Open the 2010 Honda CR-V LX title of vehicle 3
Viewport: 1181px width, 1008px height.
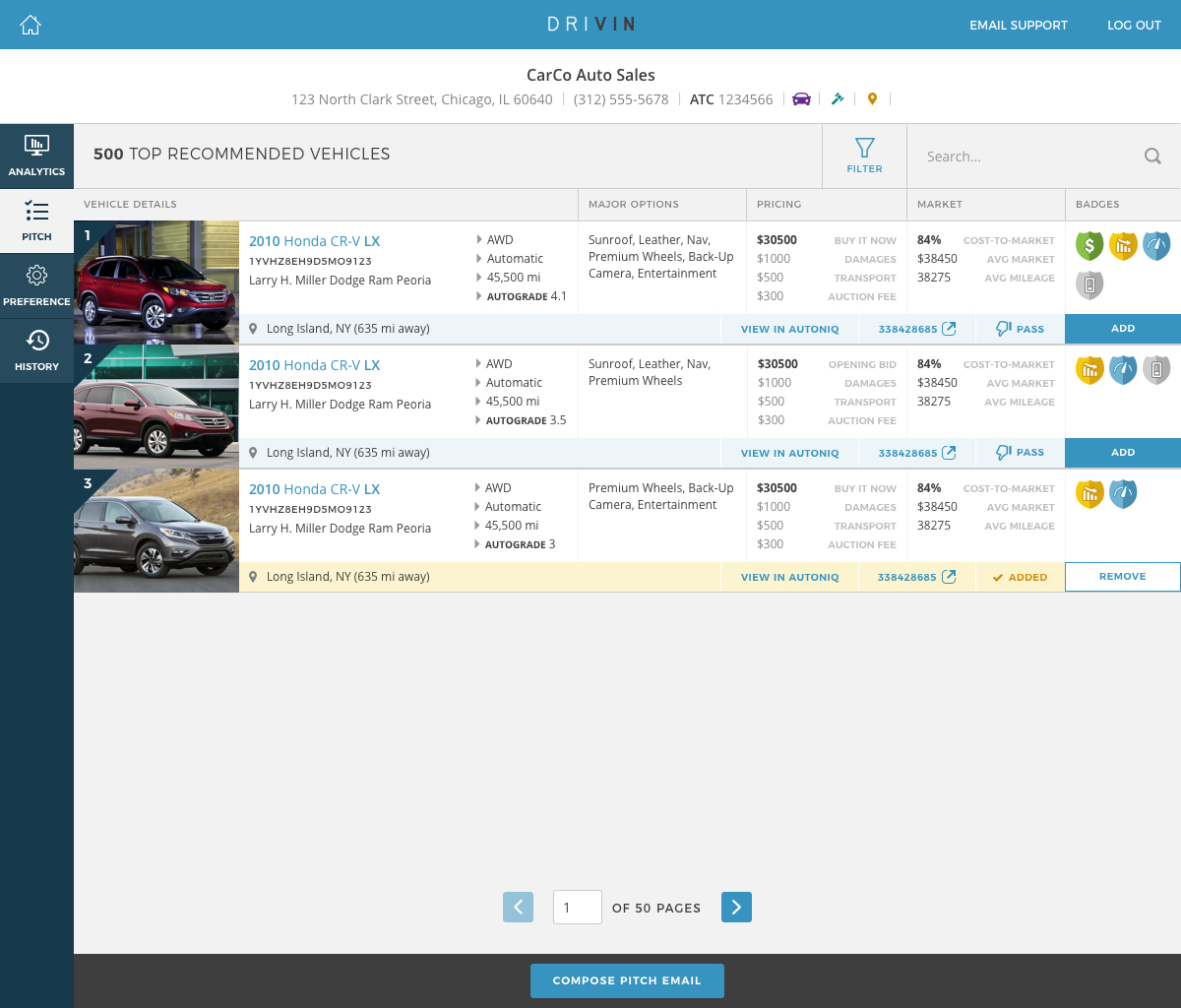[314, 489]
